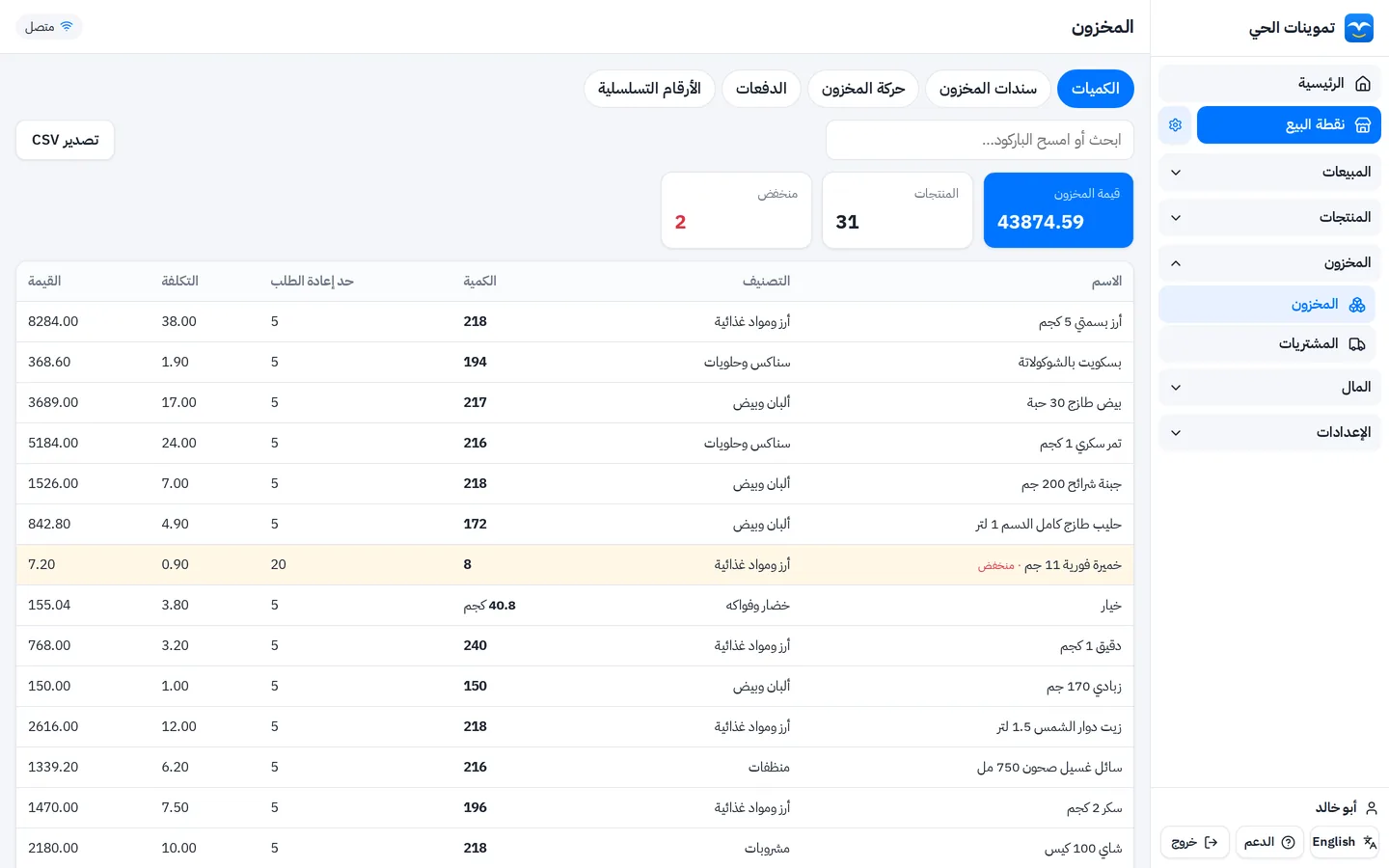Viewport: 1389px width, 868px height.
Task: Go to نقطة البيع page
Action: pos(1289,125)
